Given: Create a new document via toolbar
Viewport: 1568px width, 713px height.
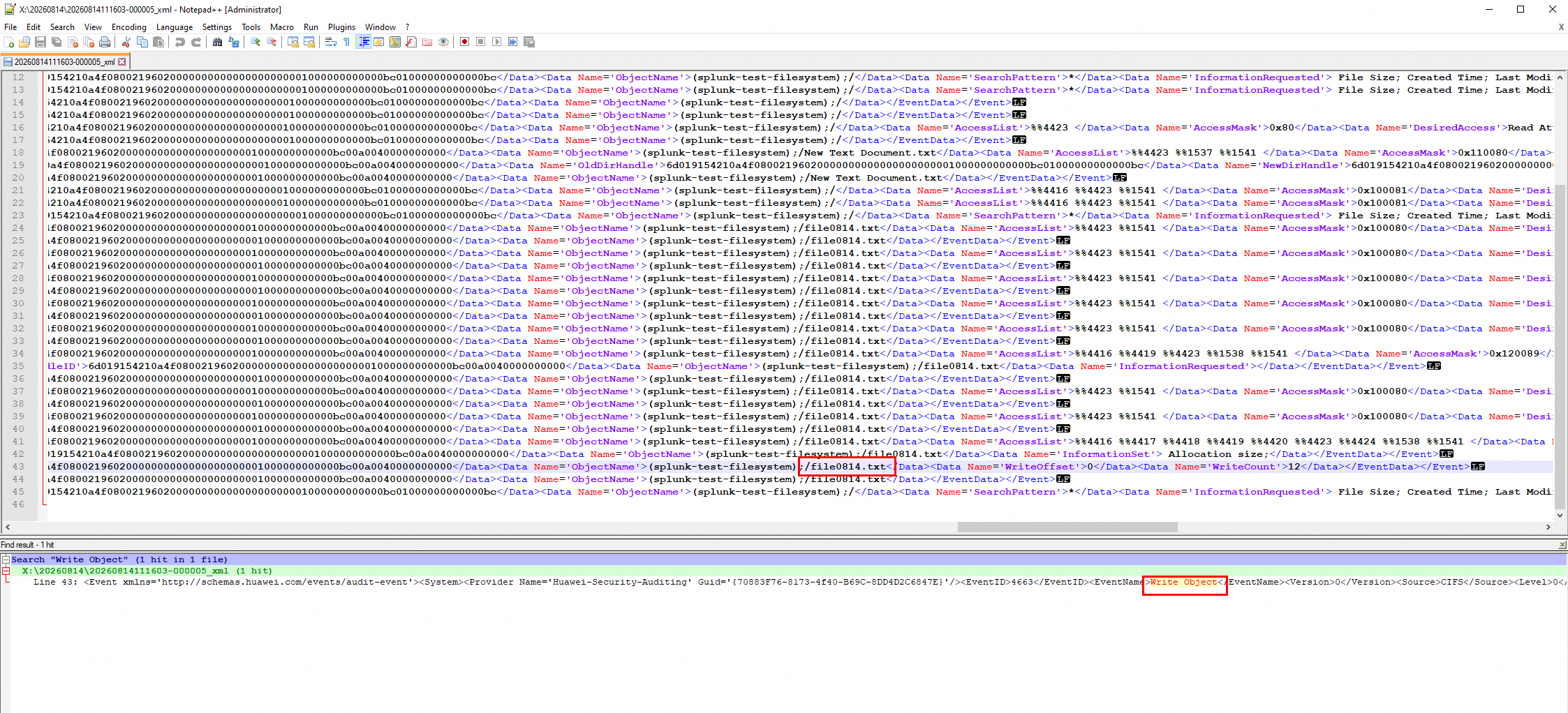Looking at the screenshot, I should [x=9, y=42].
